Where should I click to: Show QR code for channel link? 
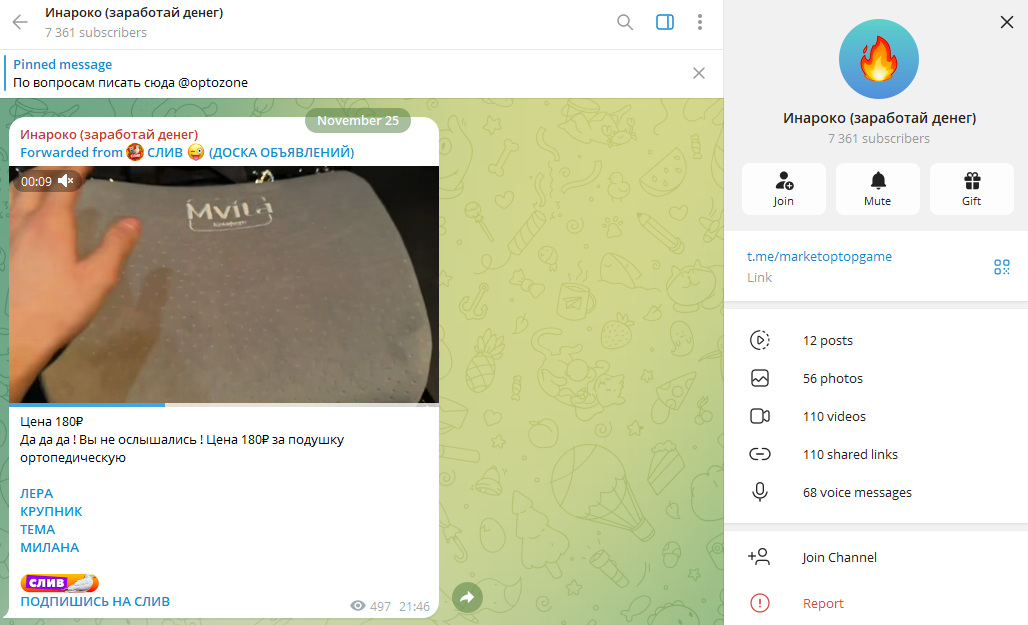[x=1001, y=266]
